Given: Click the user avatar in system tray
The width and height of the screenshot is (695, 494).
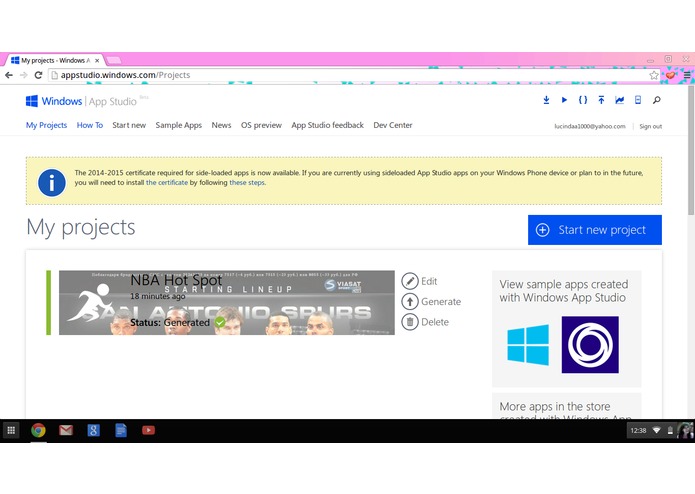Looking at the screenshot, I should (x=685, y=430).
